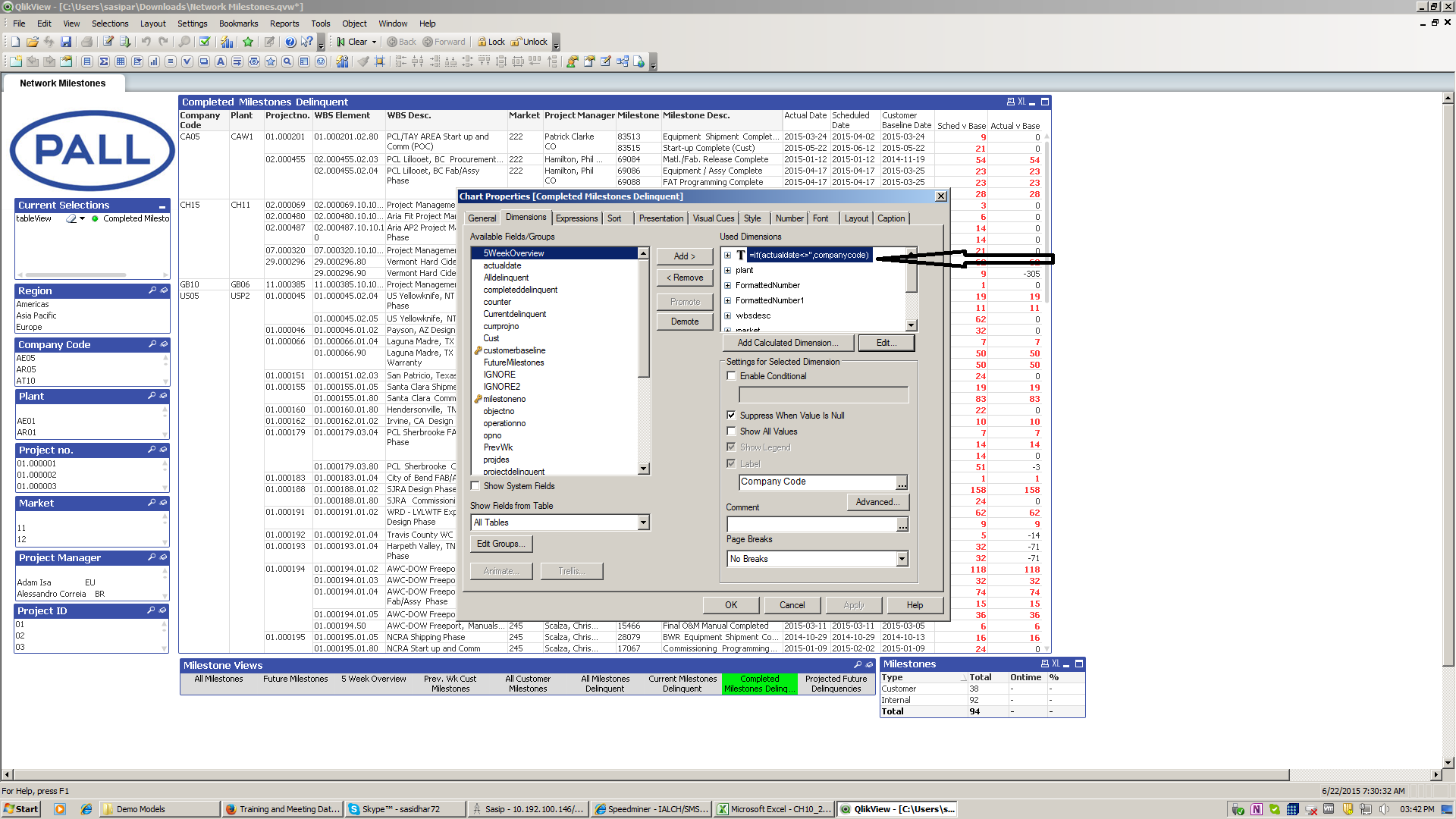Toggle the Show System Fields checkbox
This screenshot has height=819, width=1456.
tap(475, 486)
